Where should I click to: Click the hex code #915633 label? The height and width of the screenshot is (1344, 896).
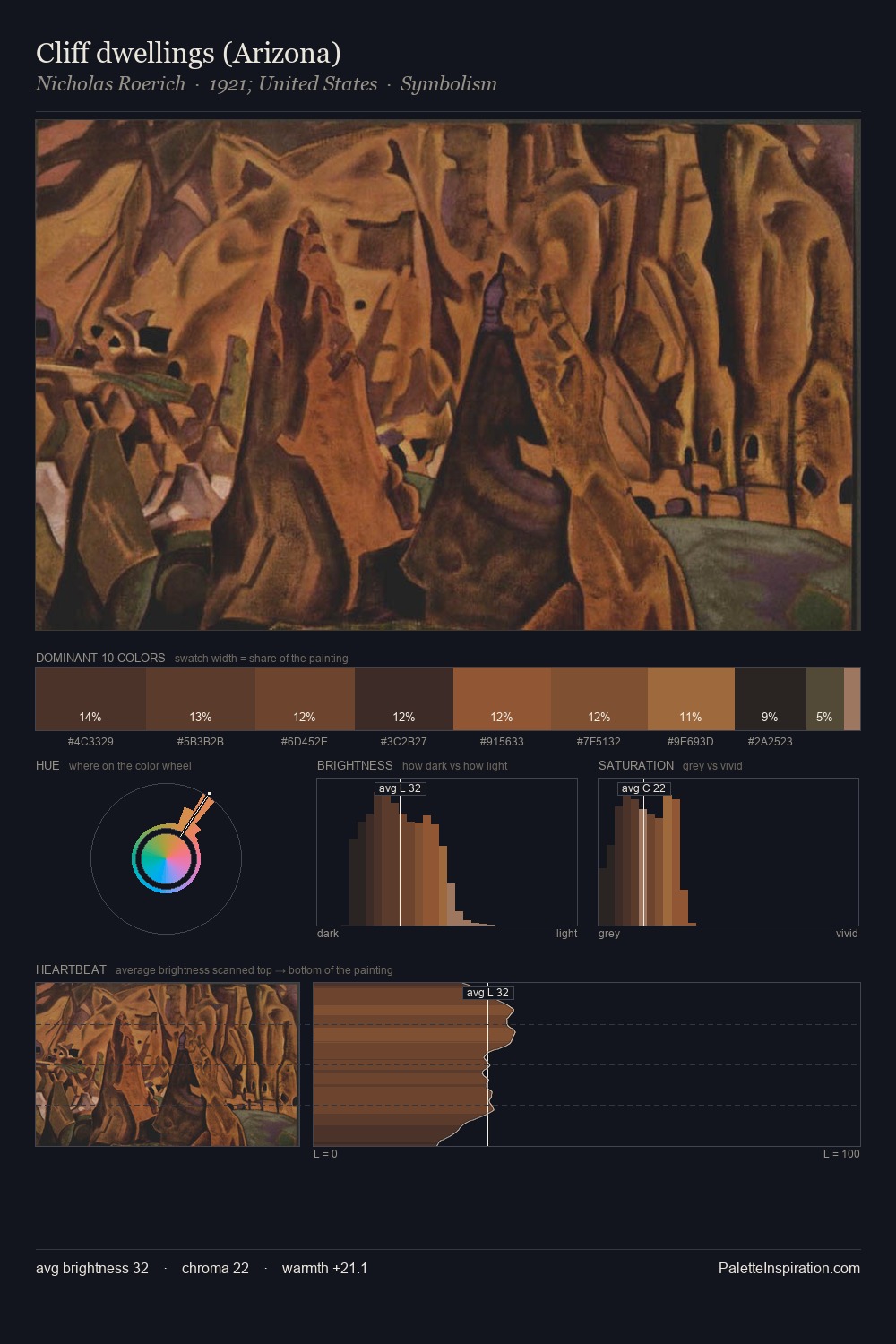tap(502, 742)
